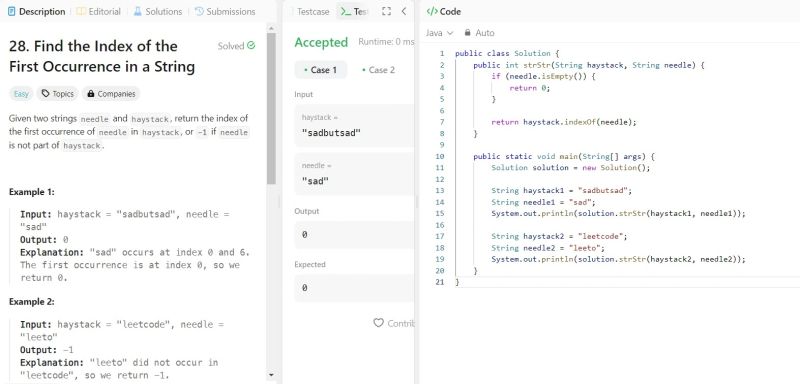Click the problem title text
This screenshot has height=384, width=800.
click(102, 56)
